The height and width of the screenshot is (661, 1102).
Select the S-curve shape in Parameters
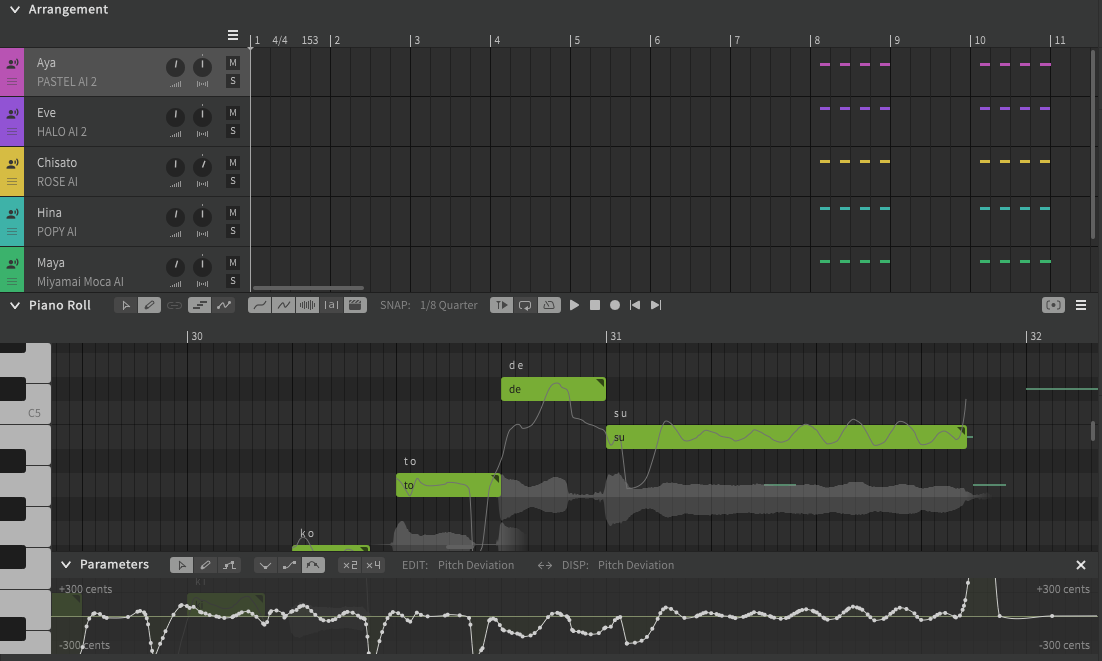[x=289, y=565]
